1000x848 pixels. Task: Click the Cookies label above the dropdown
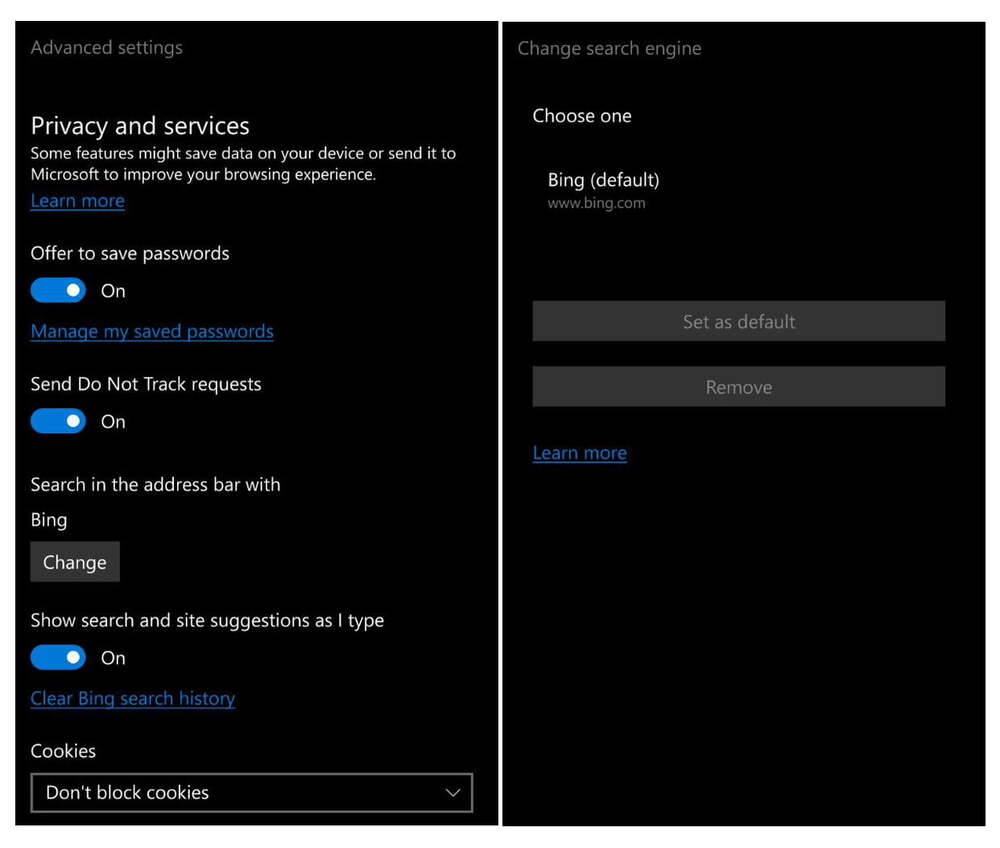(x=63, y=751)
